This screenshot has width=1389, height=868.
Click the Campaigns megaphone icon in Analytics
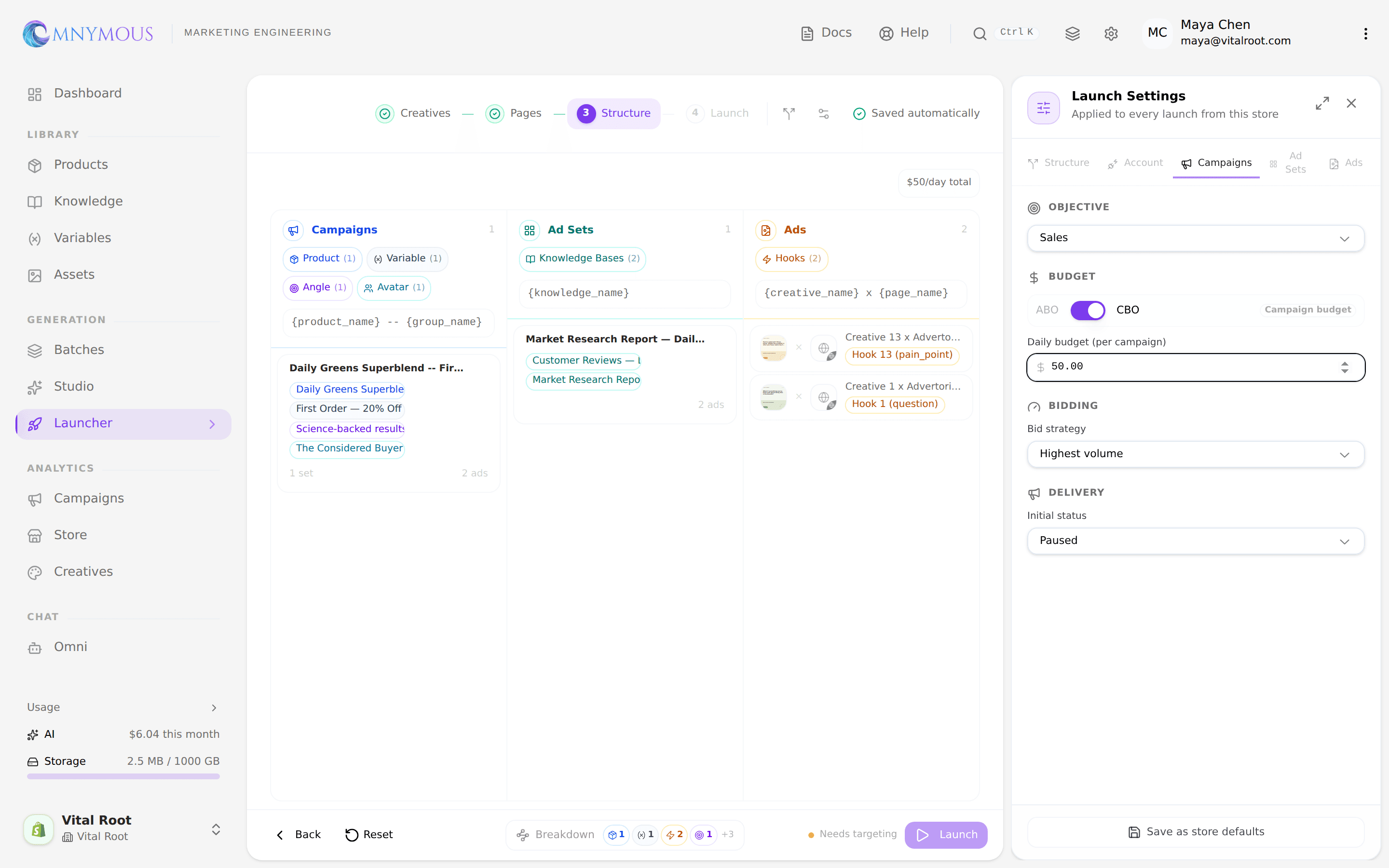click(34, 500)
